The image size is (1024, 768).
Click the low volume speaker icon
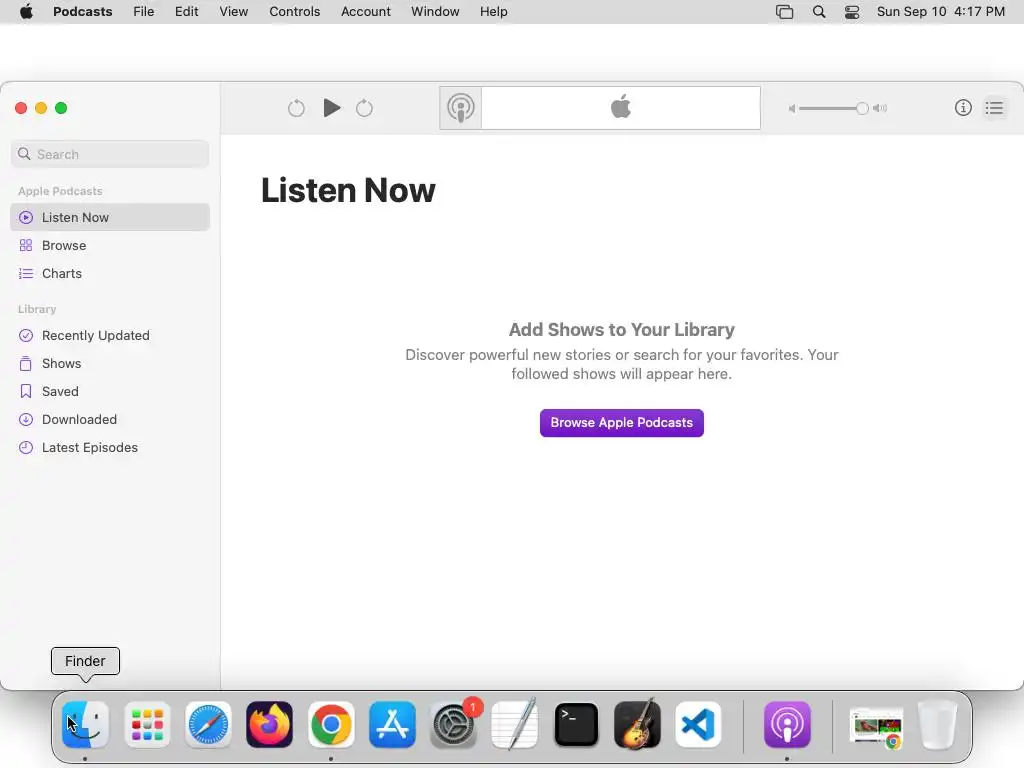(x=792, y=108)
